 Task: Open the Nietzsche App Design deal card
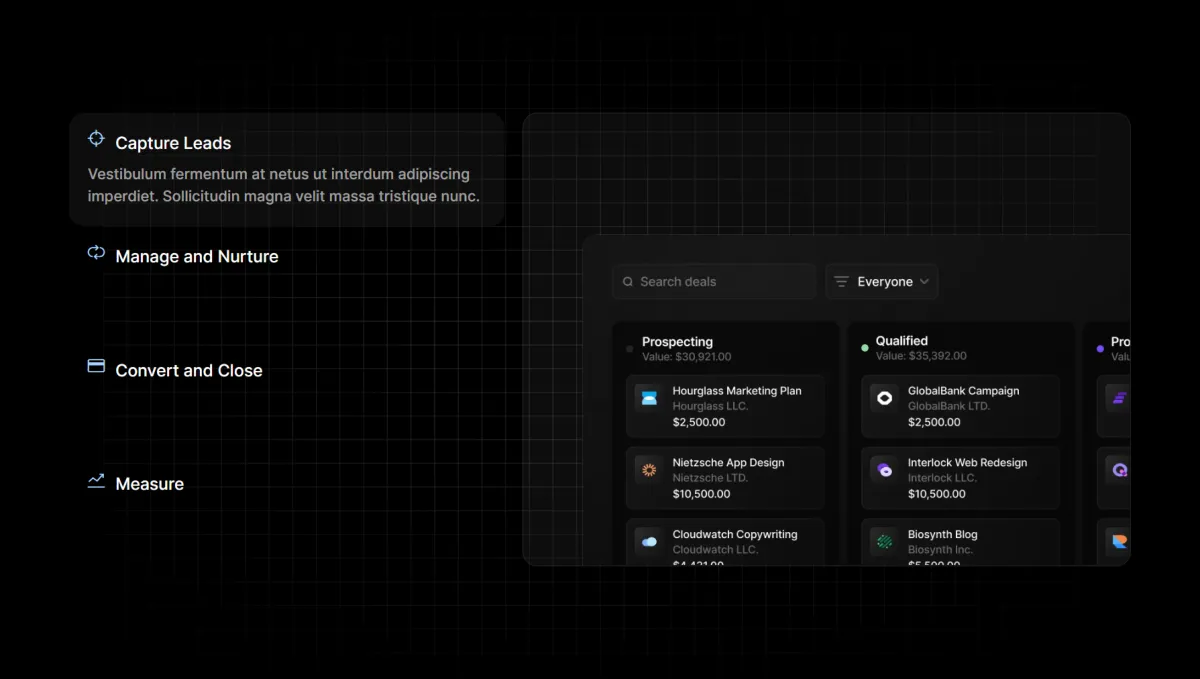click(725, 478)
